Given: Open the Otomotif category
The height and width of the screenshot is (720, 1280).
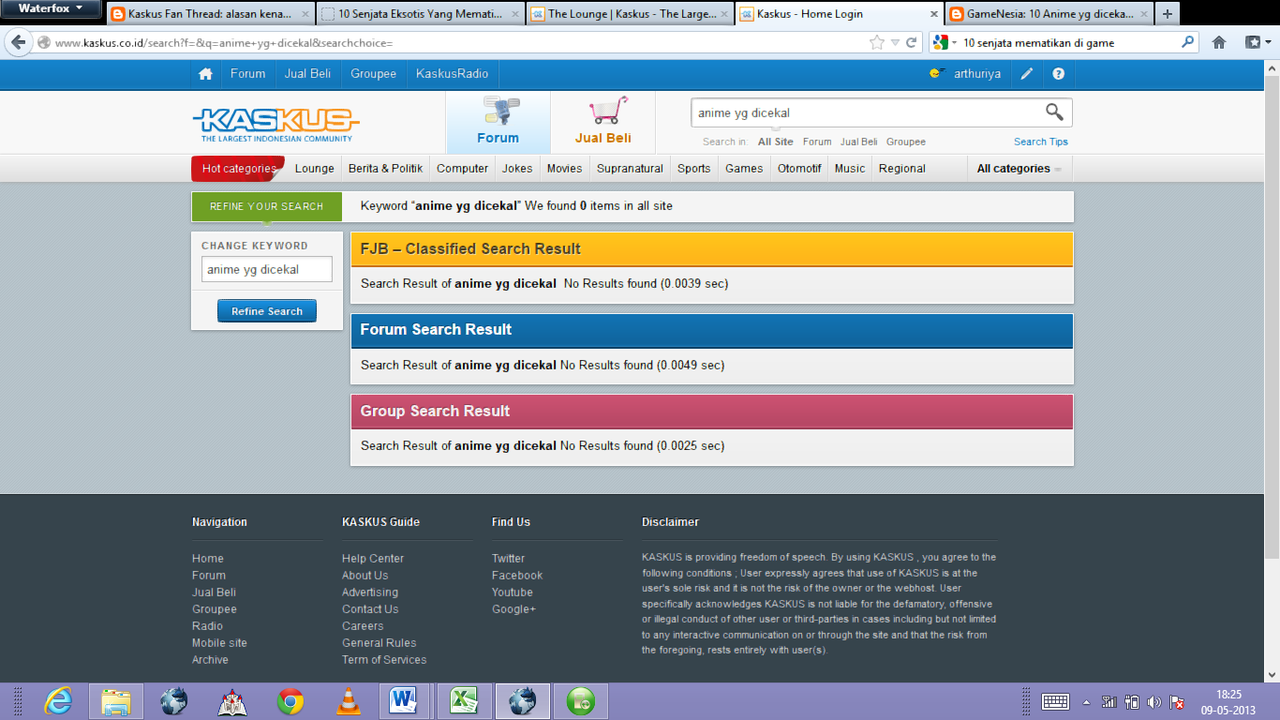Looking at the screenshot, I should click(x=799, y=168).
